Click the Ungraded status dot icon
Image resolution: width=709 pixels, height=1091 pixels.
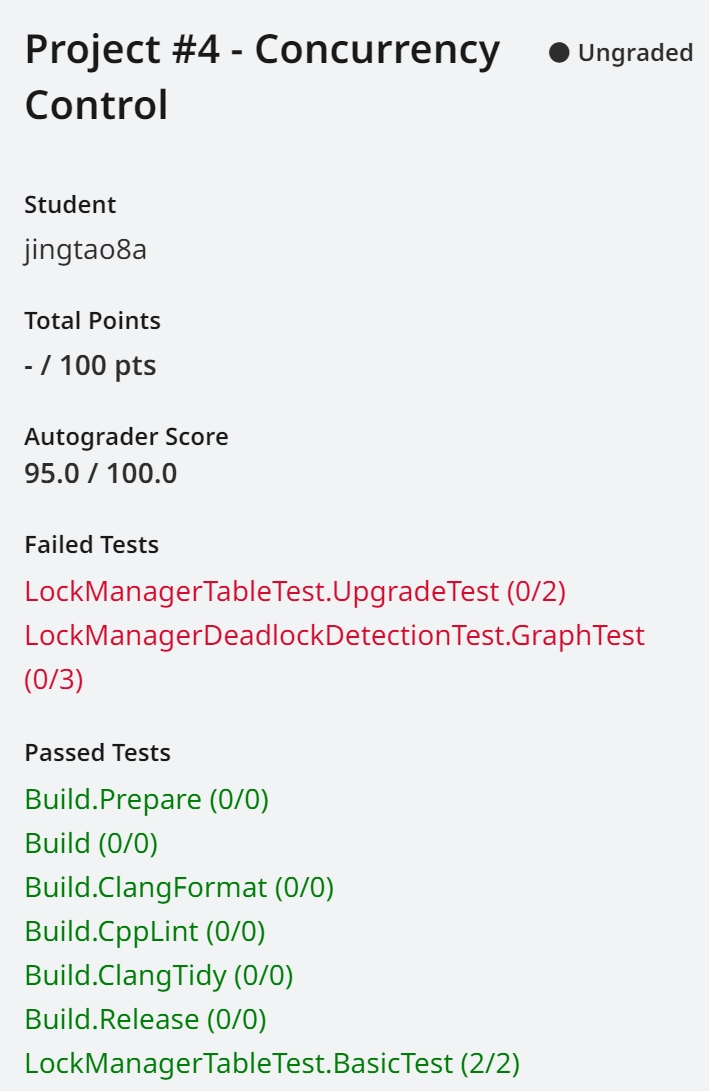[559, 53]
